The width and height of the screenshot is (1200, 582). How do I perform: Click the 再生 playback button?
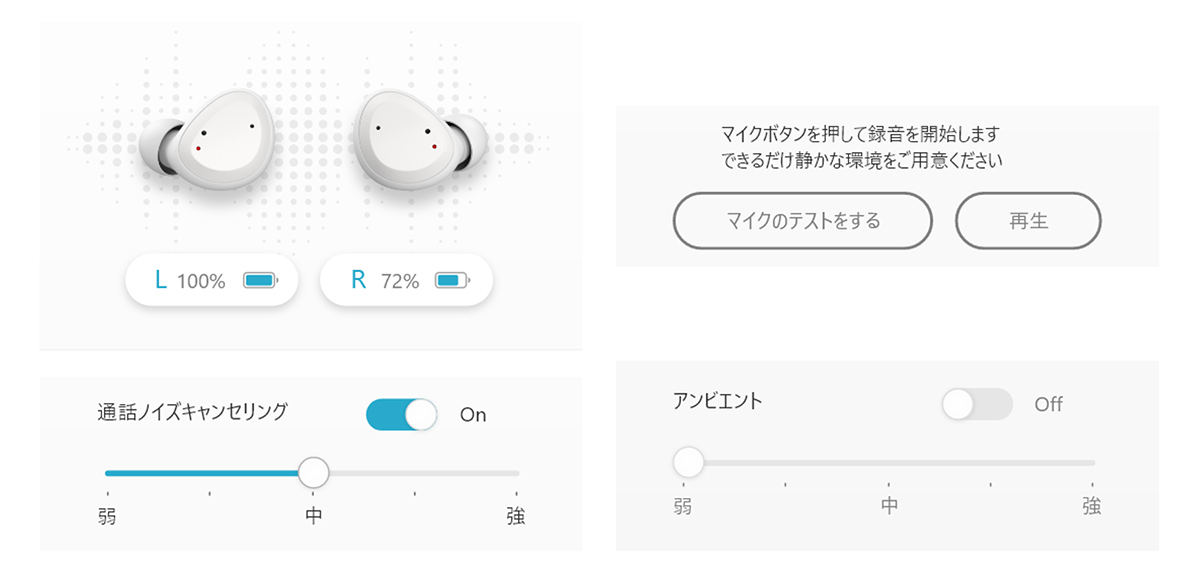(x=1028, y=221)
